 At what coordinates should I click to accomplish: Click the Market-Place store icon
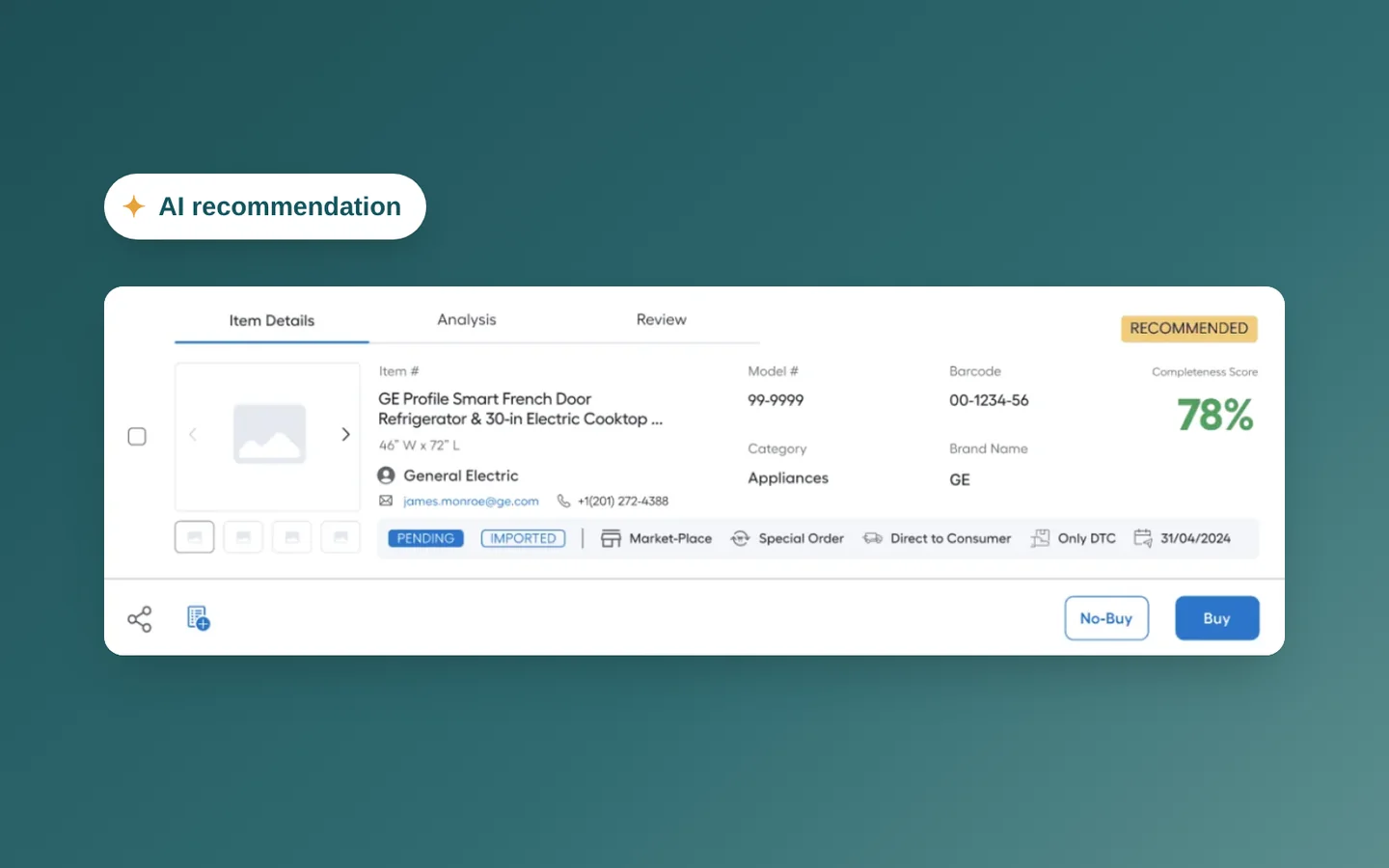coord(611,538)
